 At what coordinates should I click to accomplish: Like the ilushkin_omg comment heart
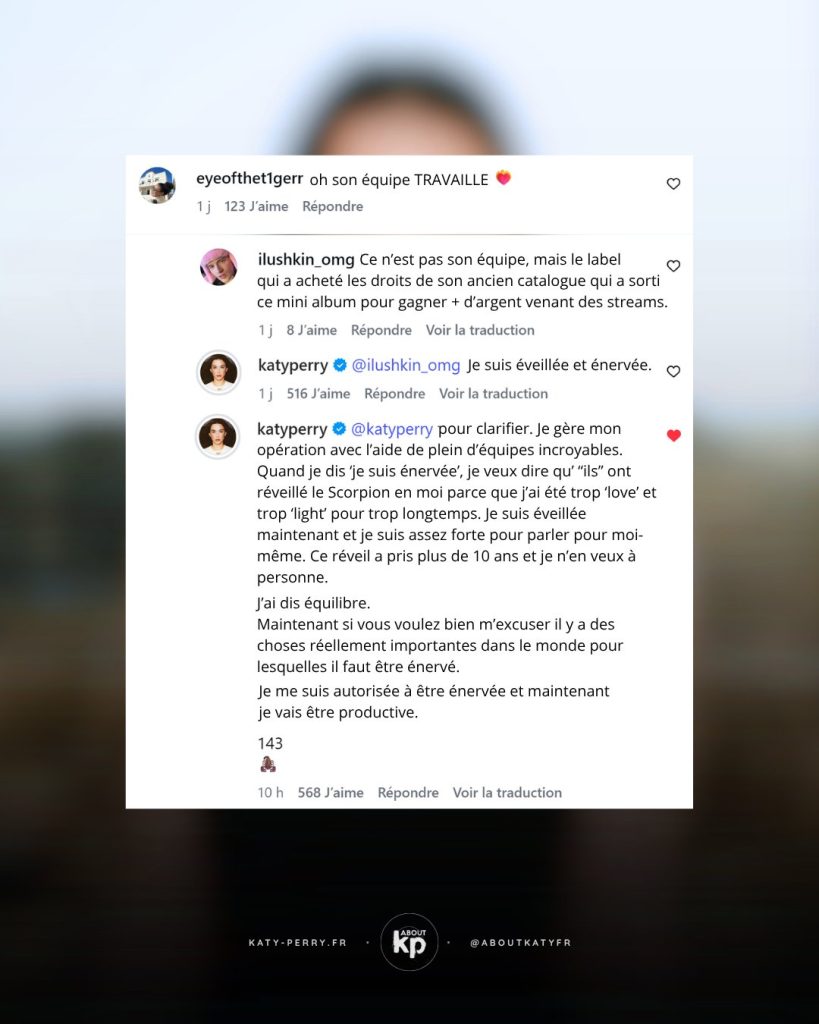click(673, 266)
